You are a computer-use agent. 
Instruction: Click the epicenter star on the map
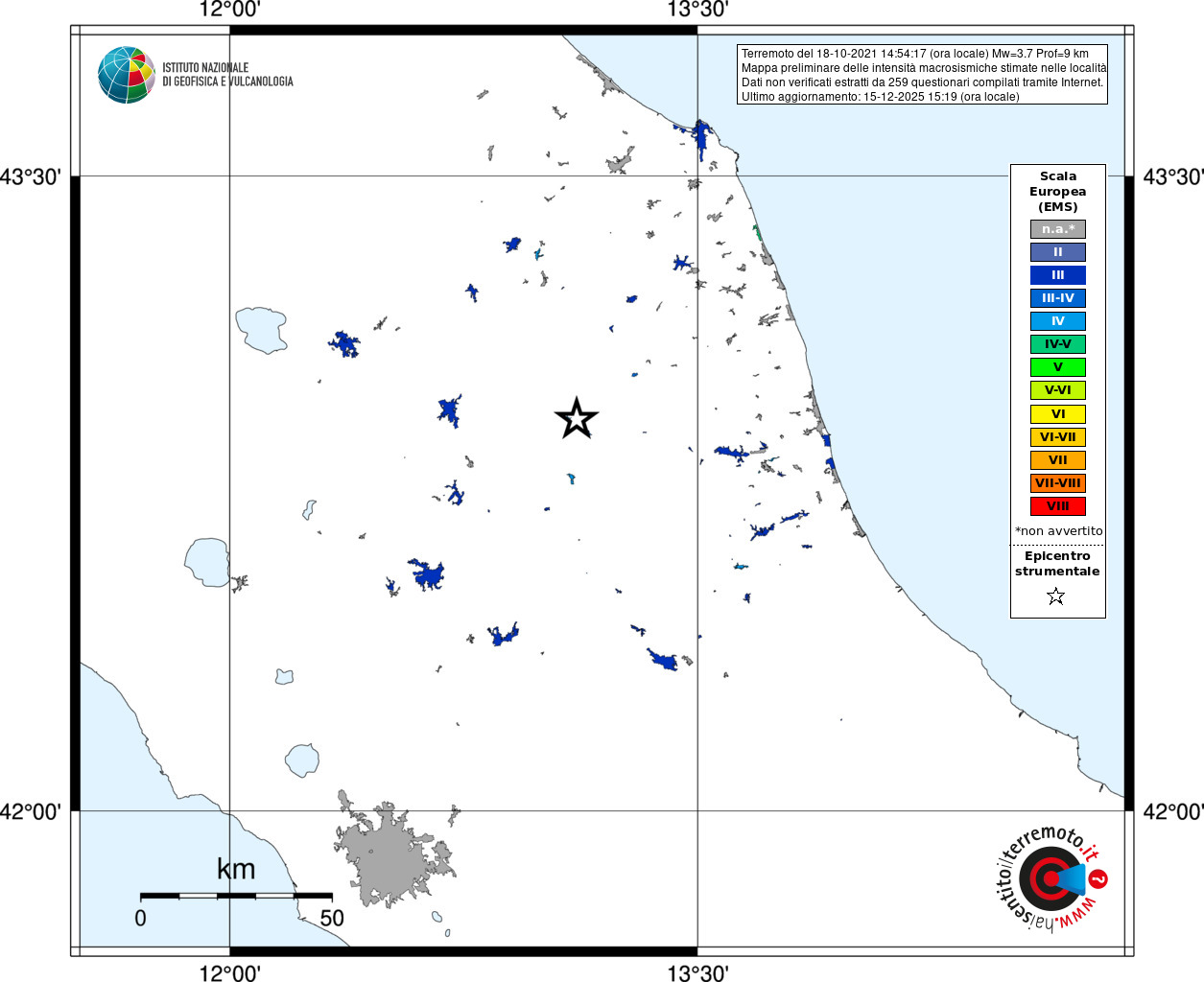[x=577, y=418]
